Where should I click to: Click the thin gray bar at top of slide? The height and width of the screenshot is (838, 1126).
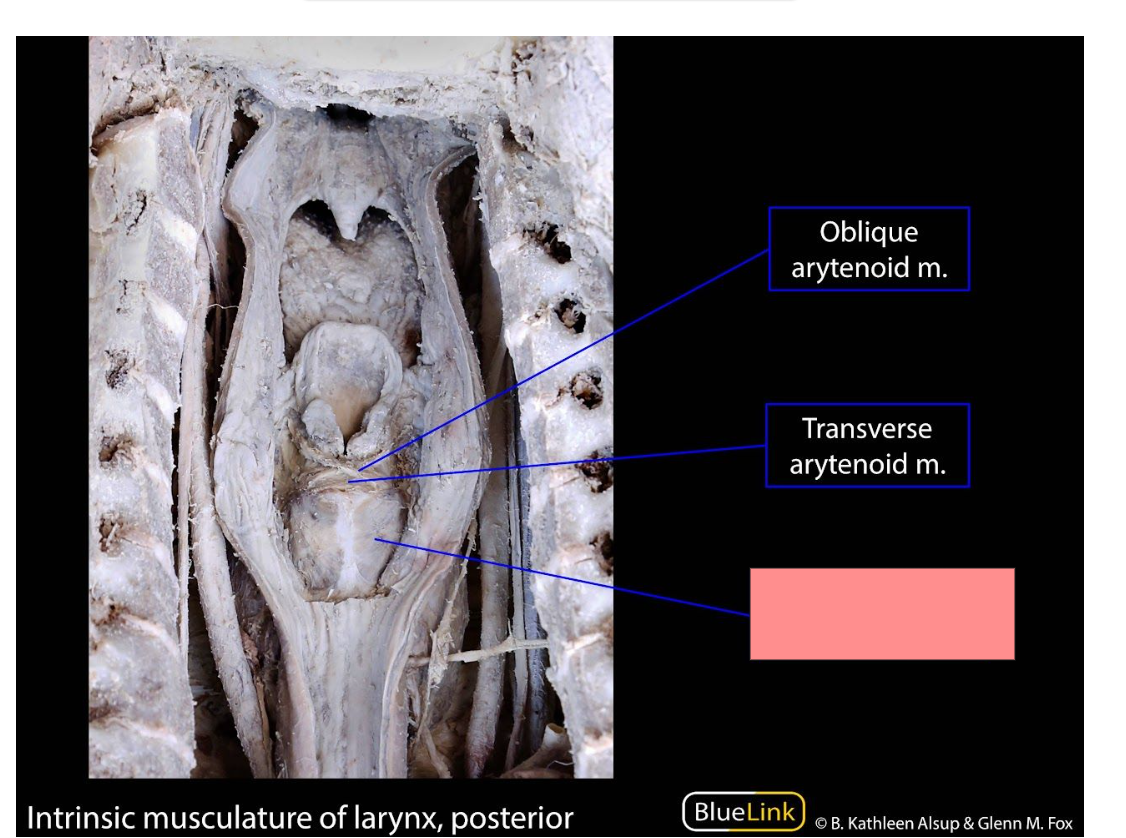tap(550, 1)
